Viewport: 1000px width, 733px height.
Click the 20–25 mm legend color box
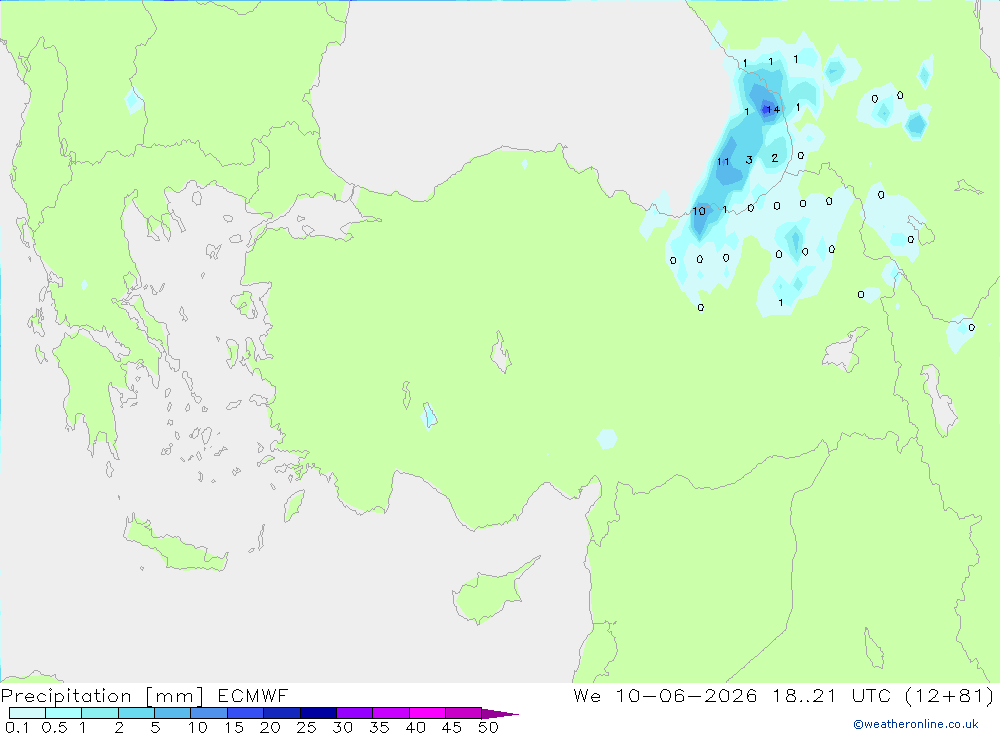(x=281, y=713)
